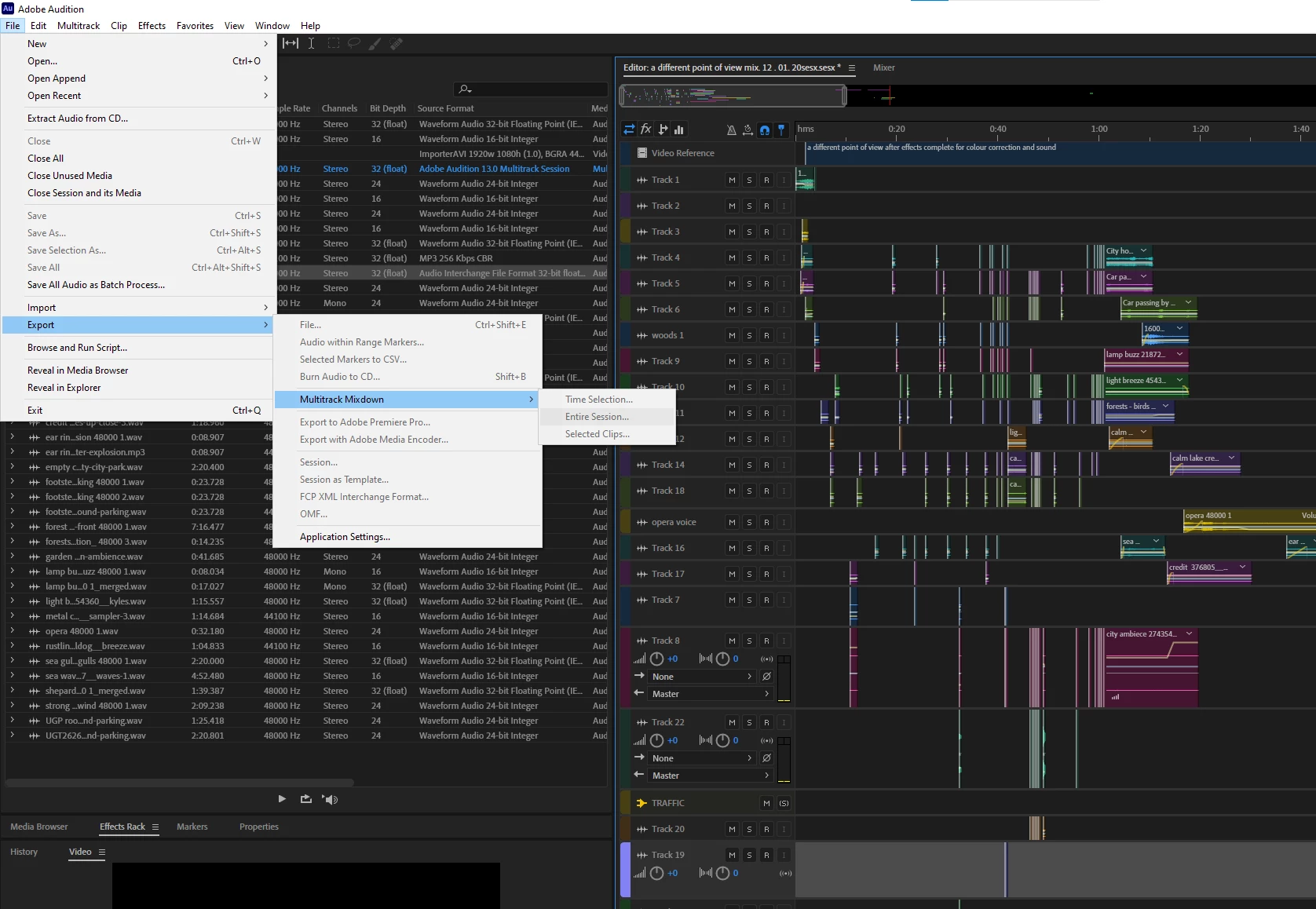1316x909 pixels.
Task: Select the Spot Healing Brush tool
Action: [397, 43]
